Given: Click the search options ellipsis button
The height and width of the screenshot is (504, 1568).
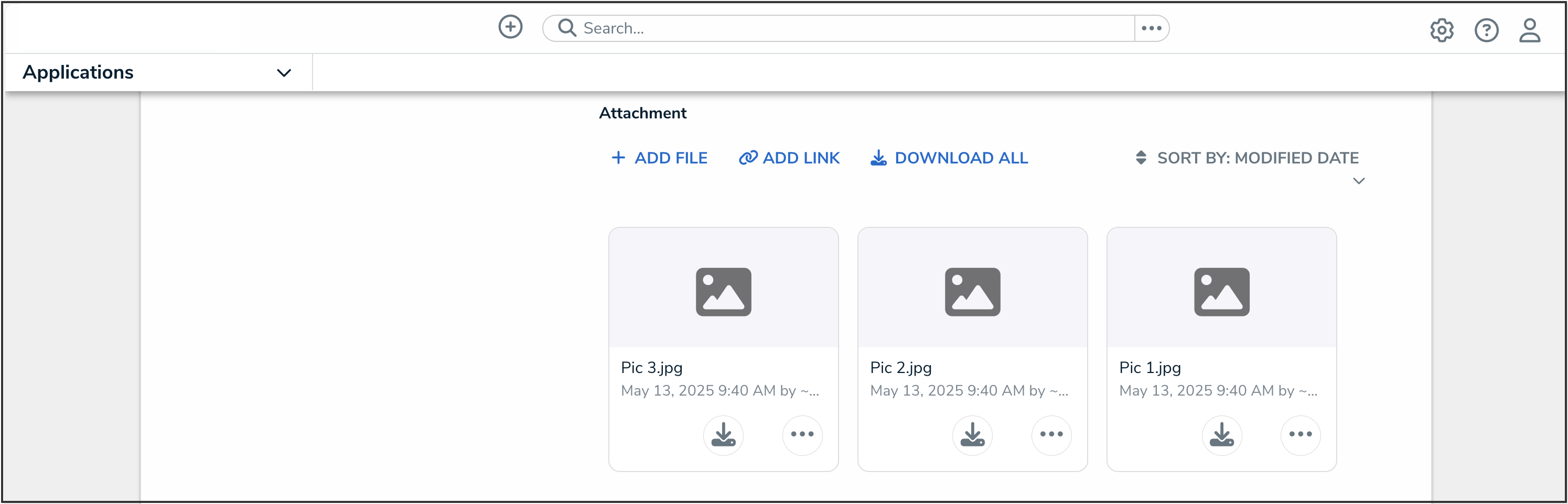Looking at the screenshot, I should click(1151, 29).
